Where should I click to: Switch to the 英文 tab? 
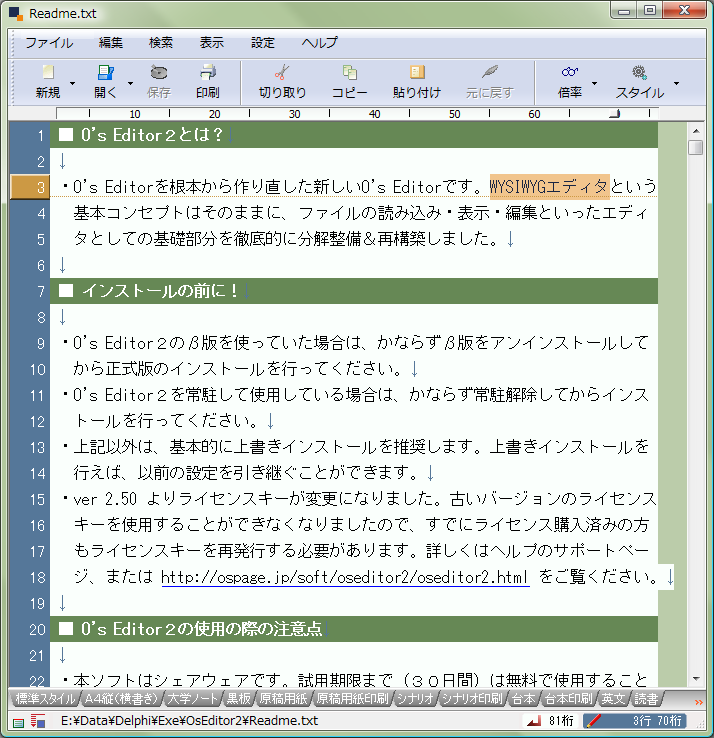coord(613,699)
